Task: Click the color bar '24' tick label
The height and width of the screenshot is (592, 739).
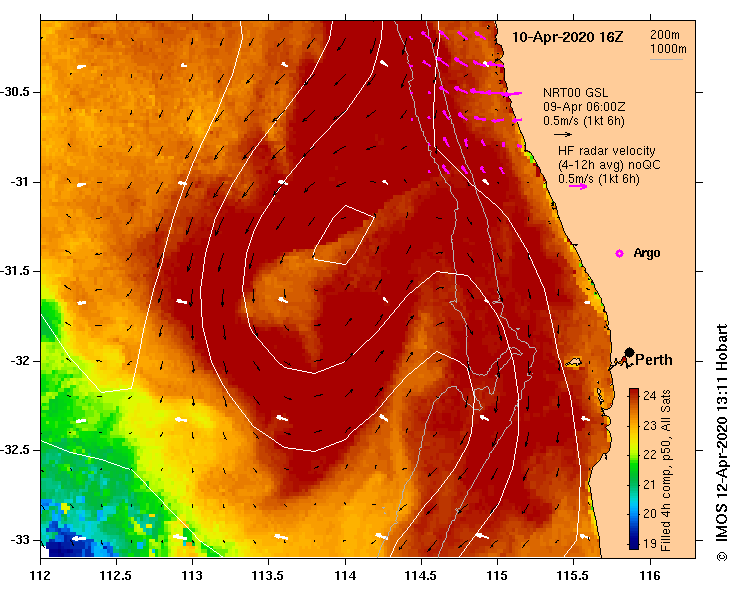Action: coord(649,395)
